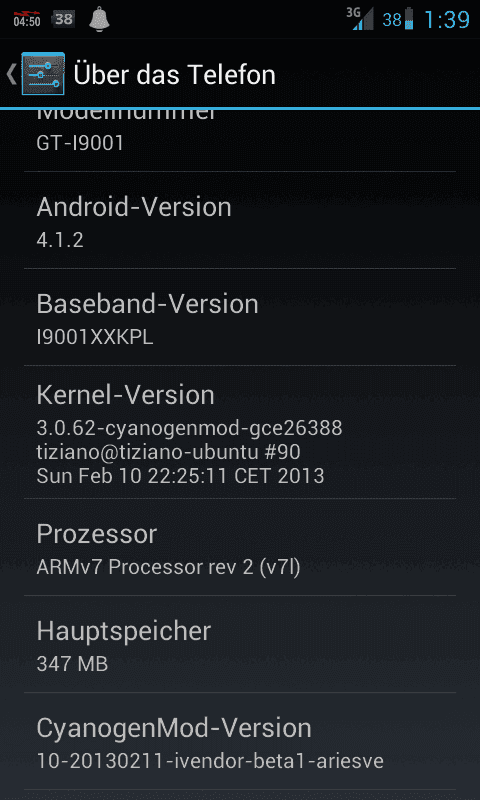The height and width of the screenshot is (800, 480).
Task: Select the Prozessor entry
Action: pos(240,547)
